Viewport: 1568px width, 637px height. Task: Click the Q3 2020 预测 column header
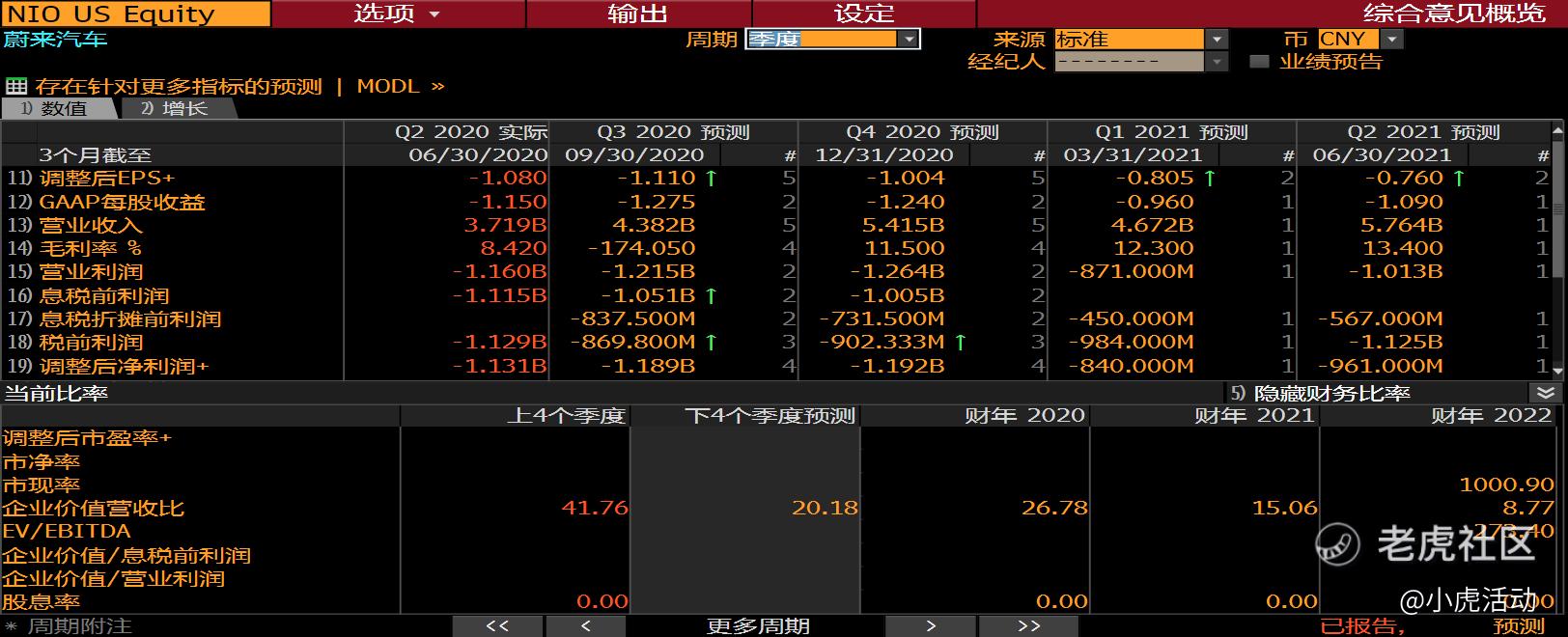[x=674, y=132]
